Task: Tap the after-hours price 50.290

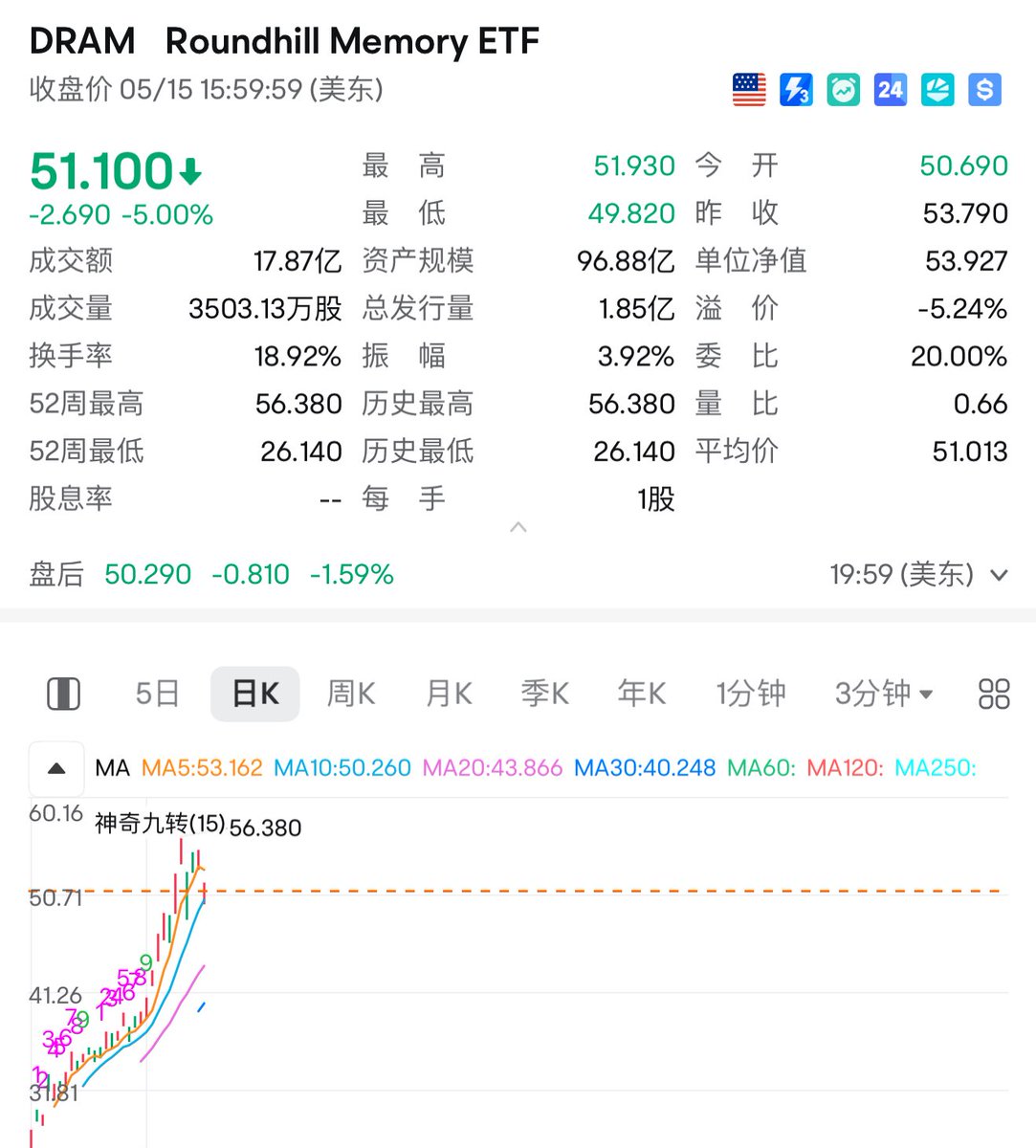Action: [x=148, y=574]
